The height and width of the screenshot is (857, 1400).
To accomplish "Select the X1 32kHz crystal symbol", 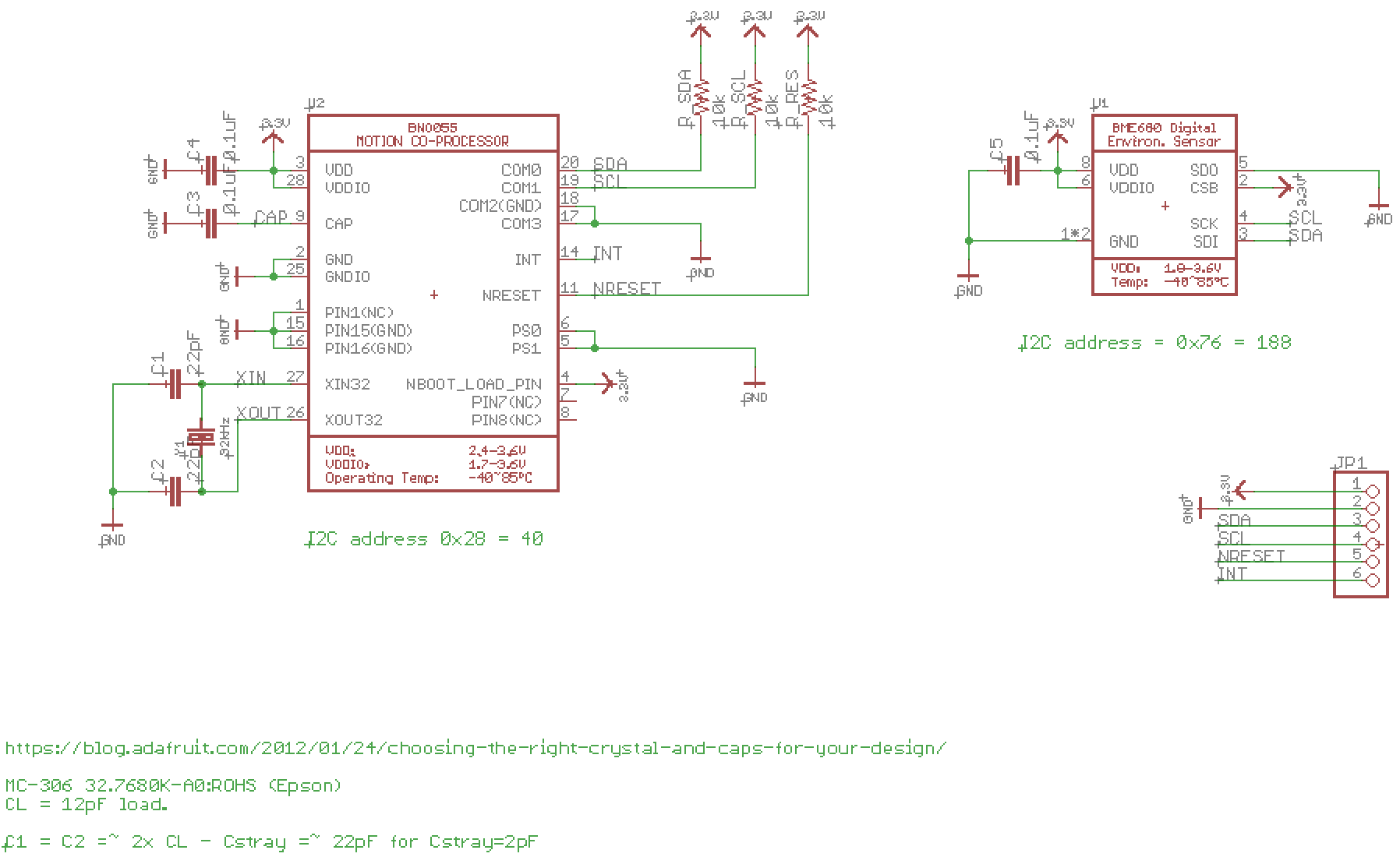I will click(202, 436).
